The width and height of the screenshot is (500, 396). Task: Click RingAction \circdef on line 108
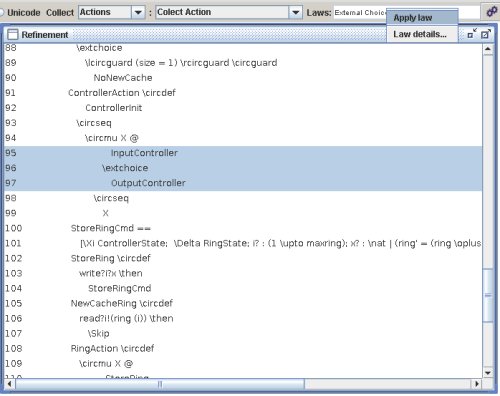coord(112,349)
